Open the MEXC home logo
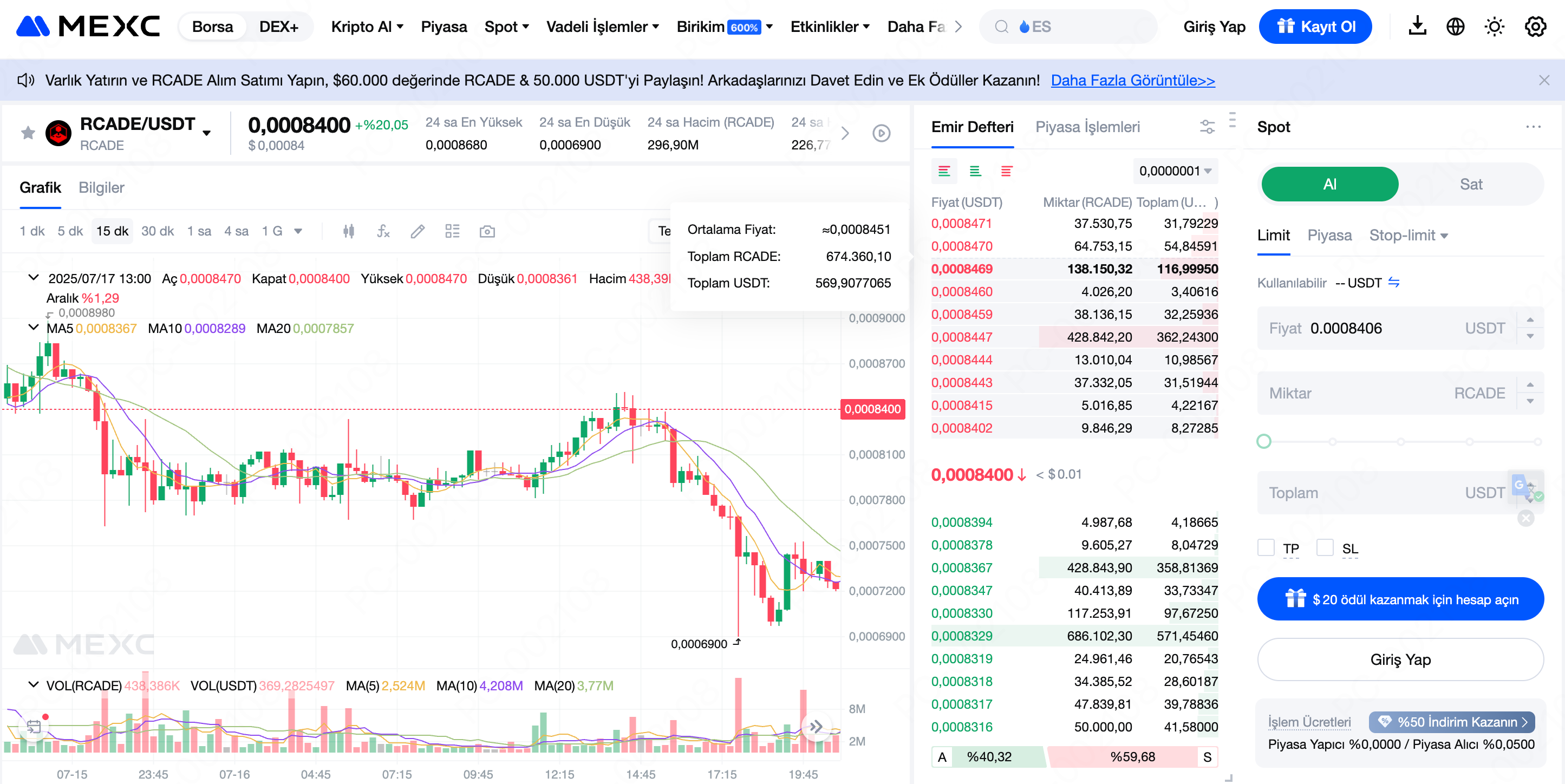 (x=88, y=26)
